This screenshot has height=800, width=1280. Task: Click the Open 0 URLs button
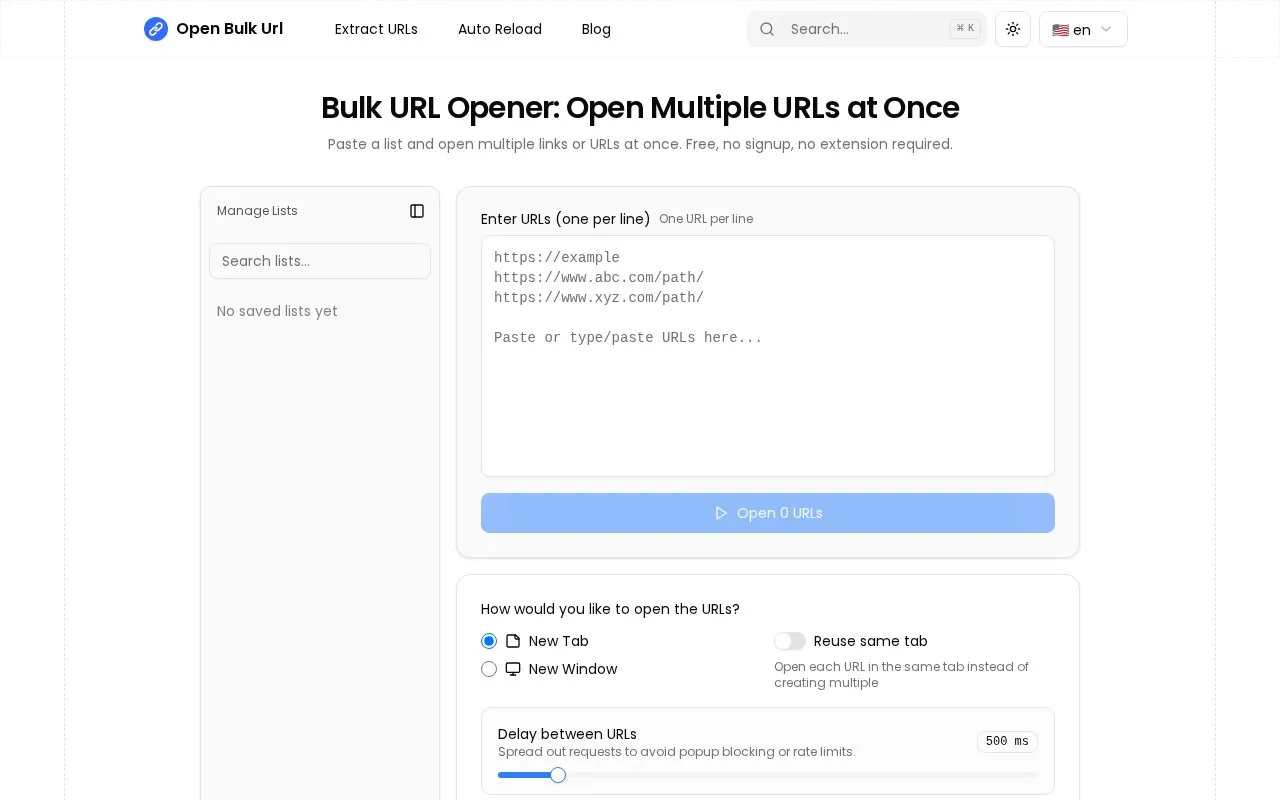768,513
